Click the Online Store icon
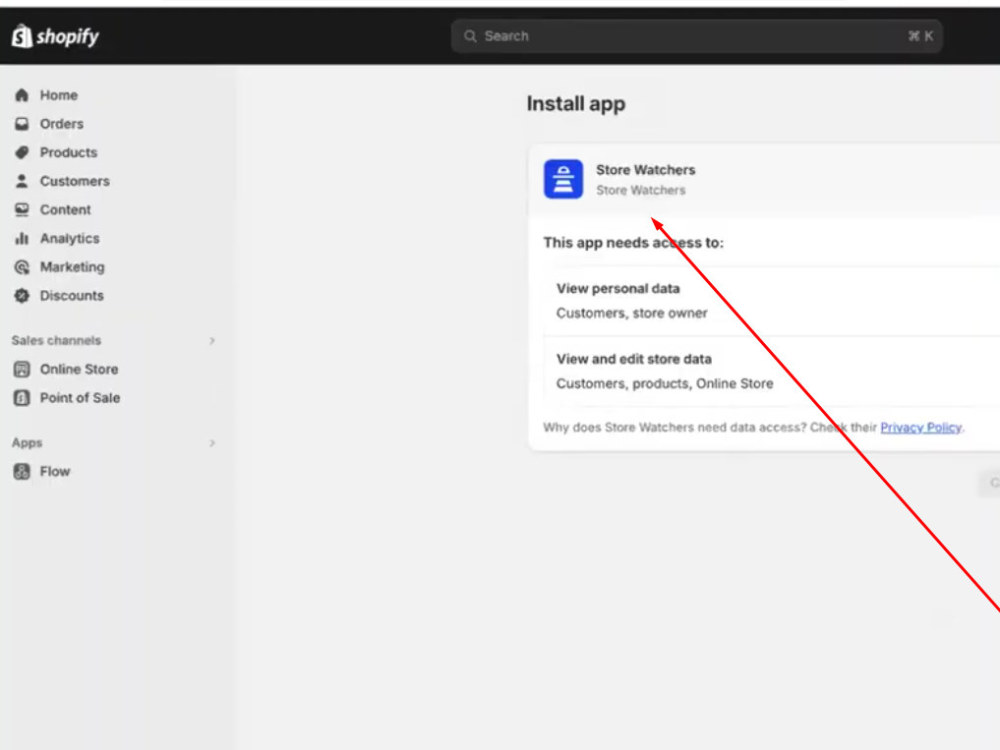Screen dimensions: 1000x750 click(22, 369)
